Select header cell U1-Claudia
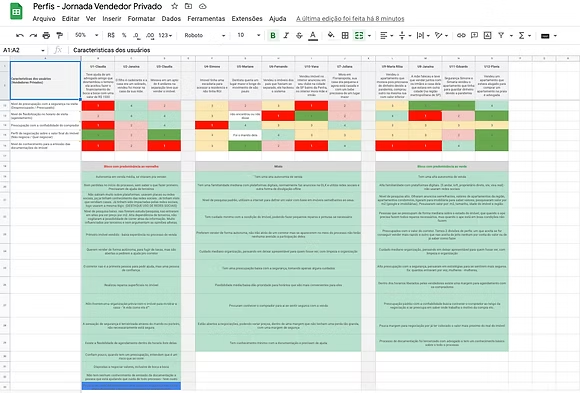Image resolution: width=580 pixels, height=393 pixels. (x=98, y=67)
